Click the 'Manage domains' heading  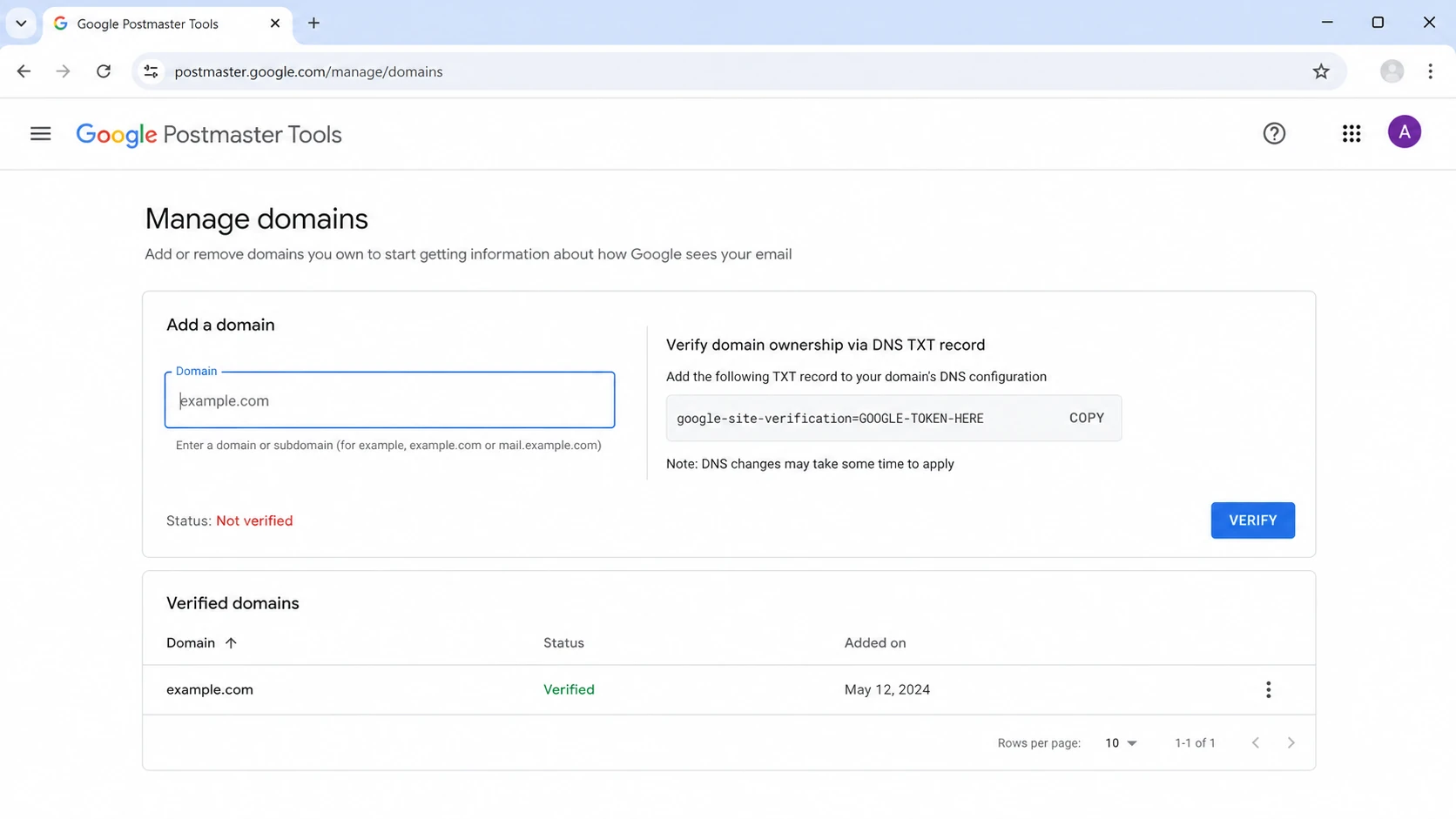256,218
